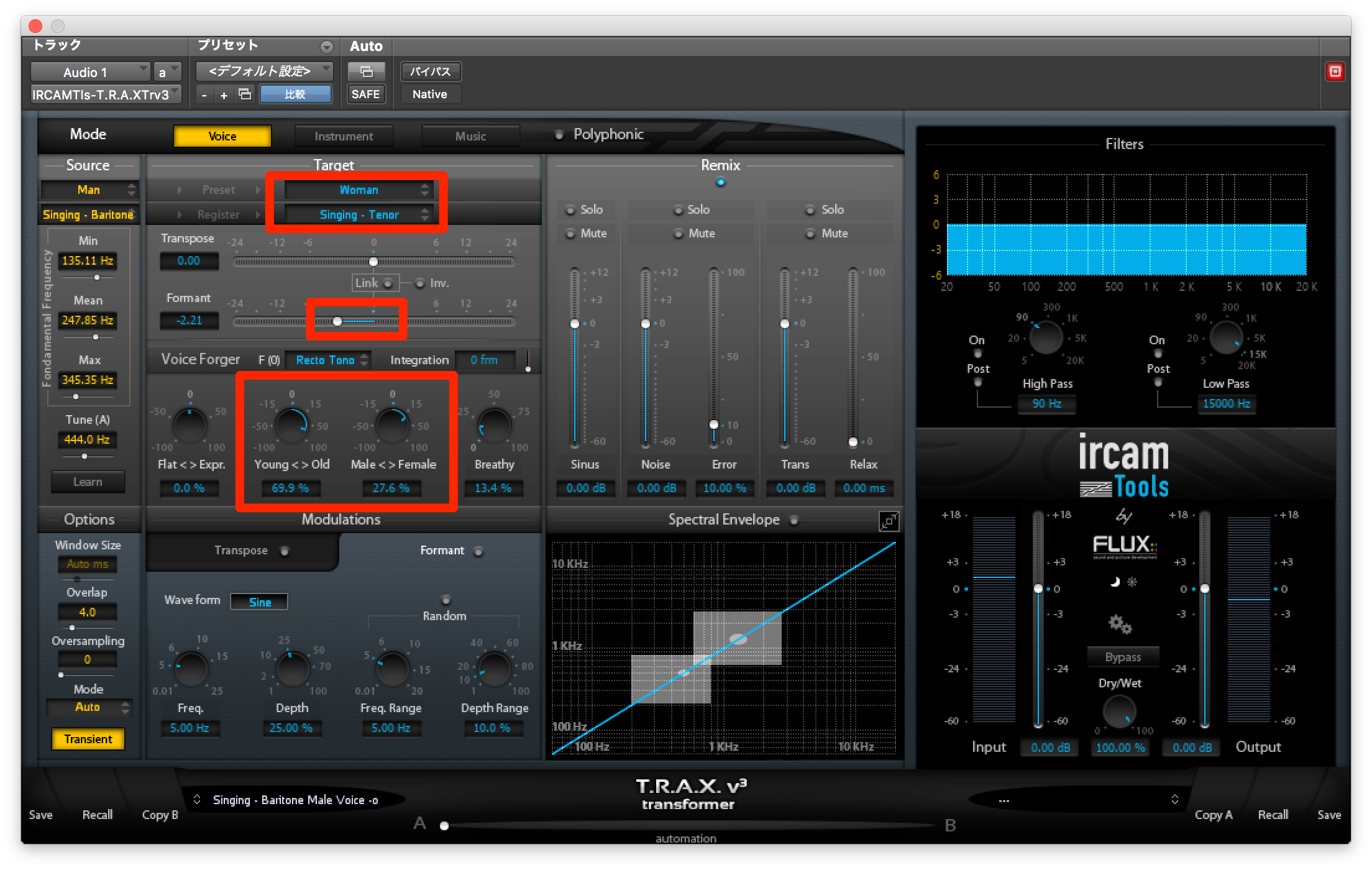Image resolution: width=1372 pixels, height=870 pixels.
Task: Click the Formant slider handle
Action: click(x=337, y=321)
